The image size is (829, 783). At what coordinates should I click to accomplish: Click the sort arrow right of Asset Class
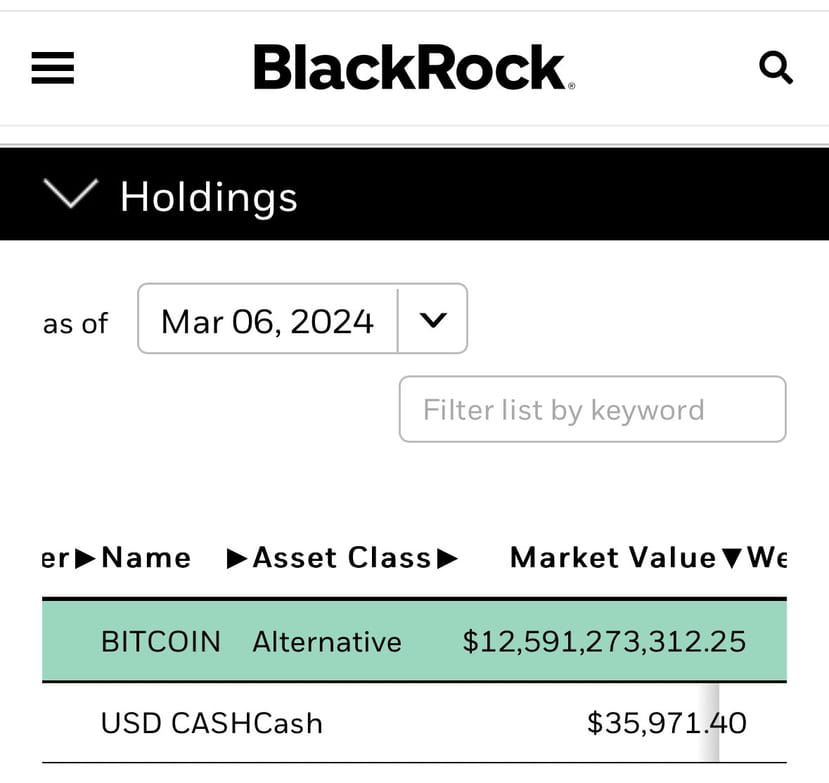(x=447, y=558)
